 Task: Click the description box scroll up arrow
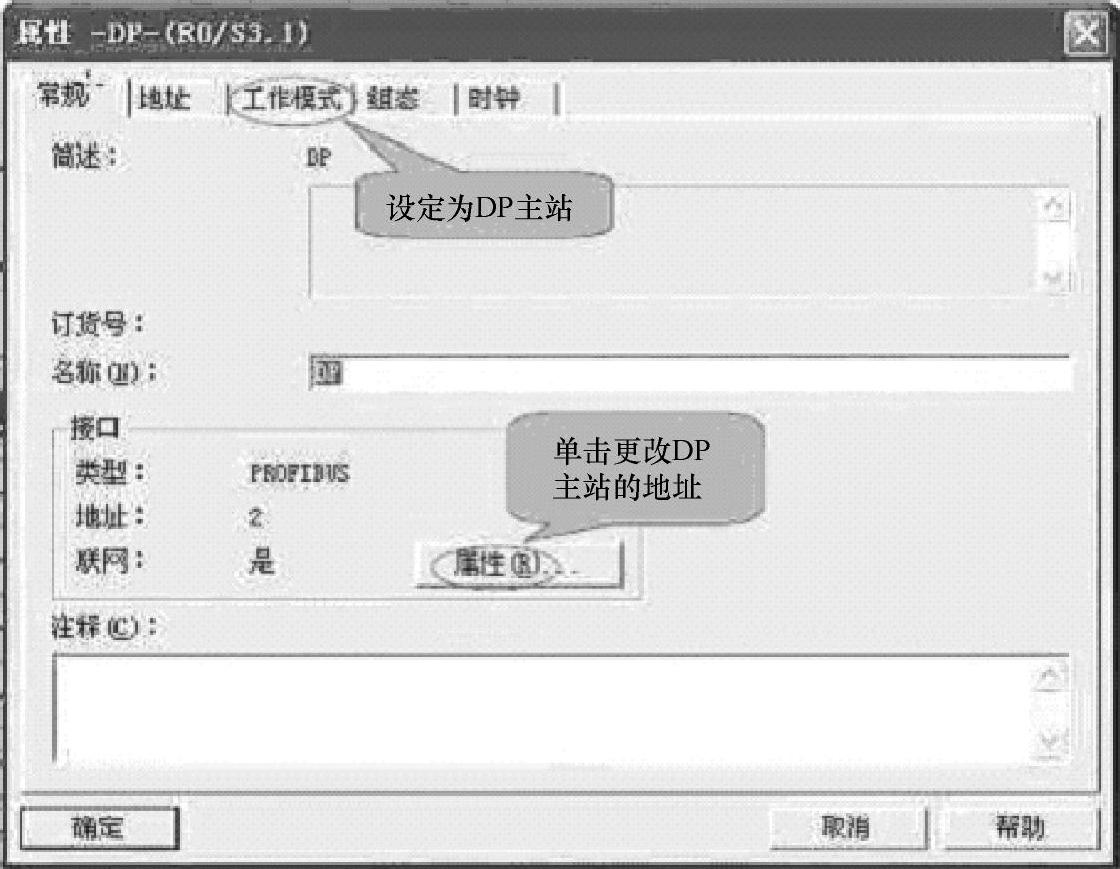(1055, 207)
